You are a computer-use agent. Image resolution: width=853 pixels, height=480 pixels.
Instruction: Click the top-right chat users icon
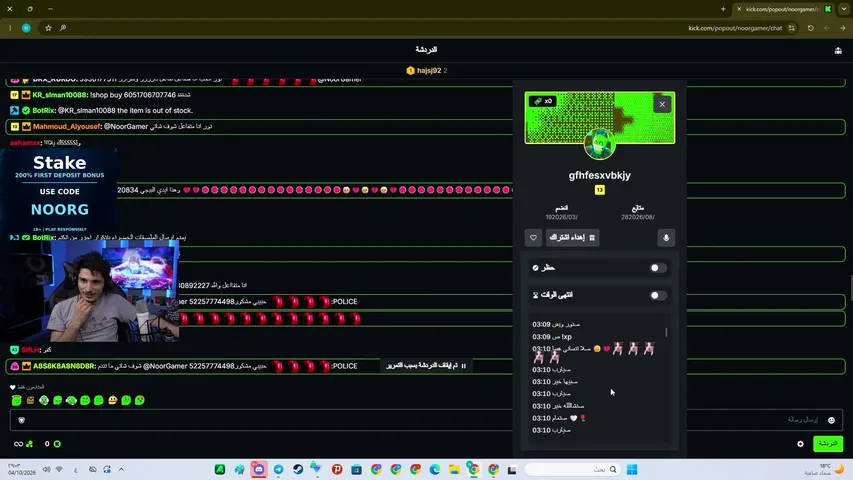point(838,50)
